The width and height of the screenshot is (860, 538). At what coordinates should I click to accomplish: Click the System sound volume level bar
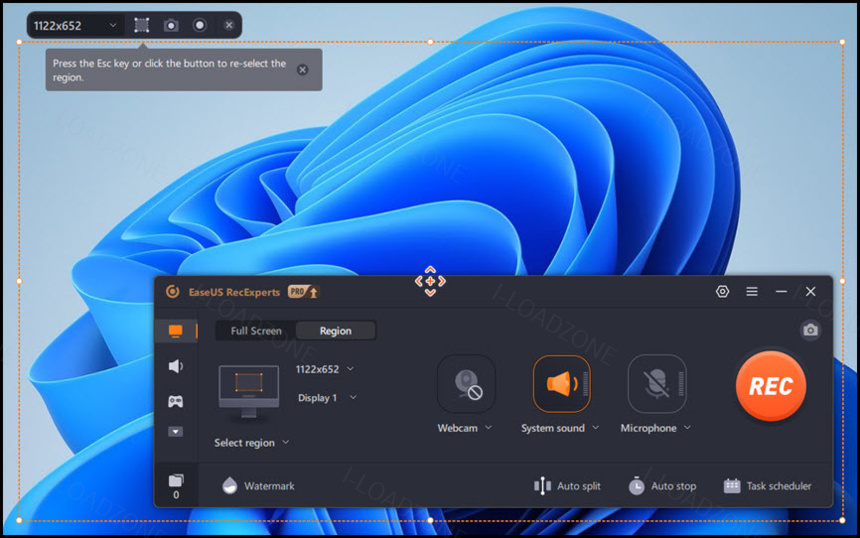point(585,384)
